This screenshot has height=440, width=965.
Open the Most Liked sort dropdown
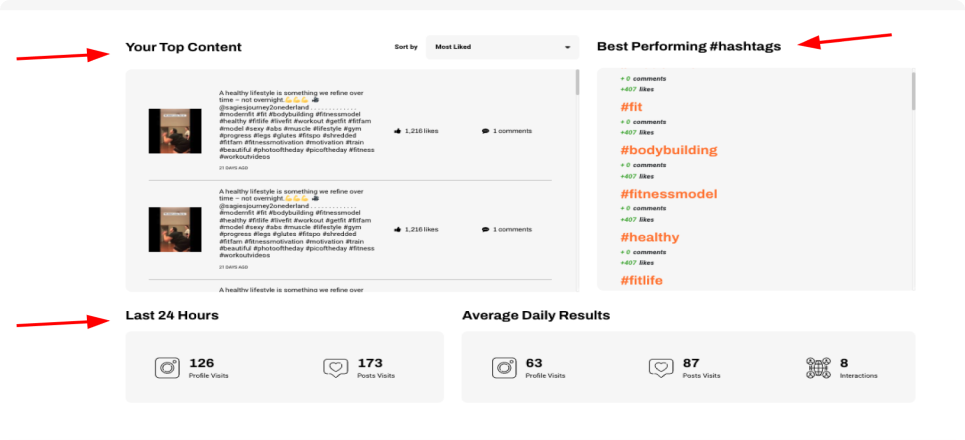502,47
